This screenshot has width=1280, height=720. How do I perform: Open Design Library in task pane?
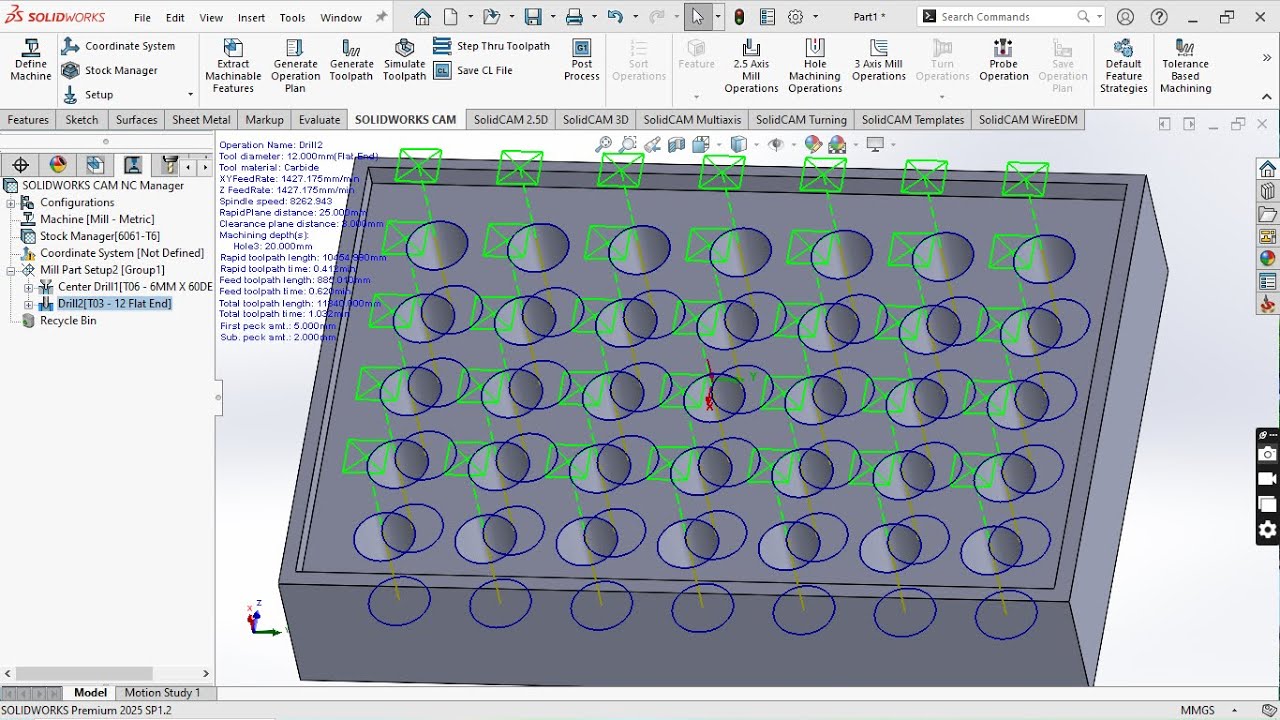tap(1268, 191)
